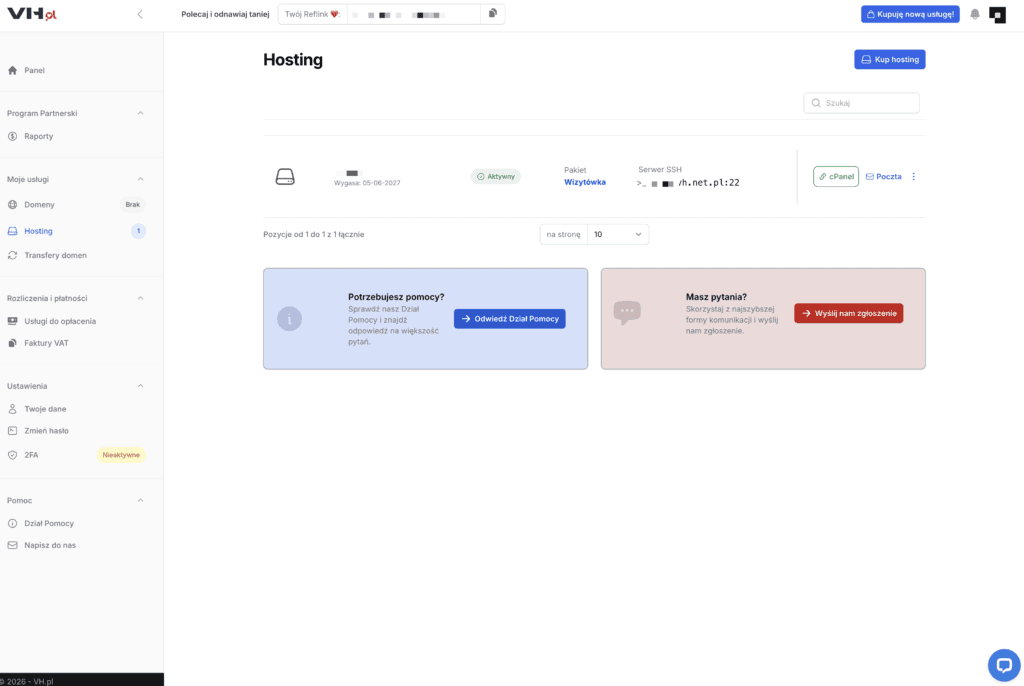Viewport: 1024px width, 686px height.
Task: Copy the reflink with the copy icon
Action: [x=492, y=14]
